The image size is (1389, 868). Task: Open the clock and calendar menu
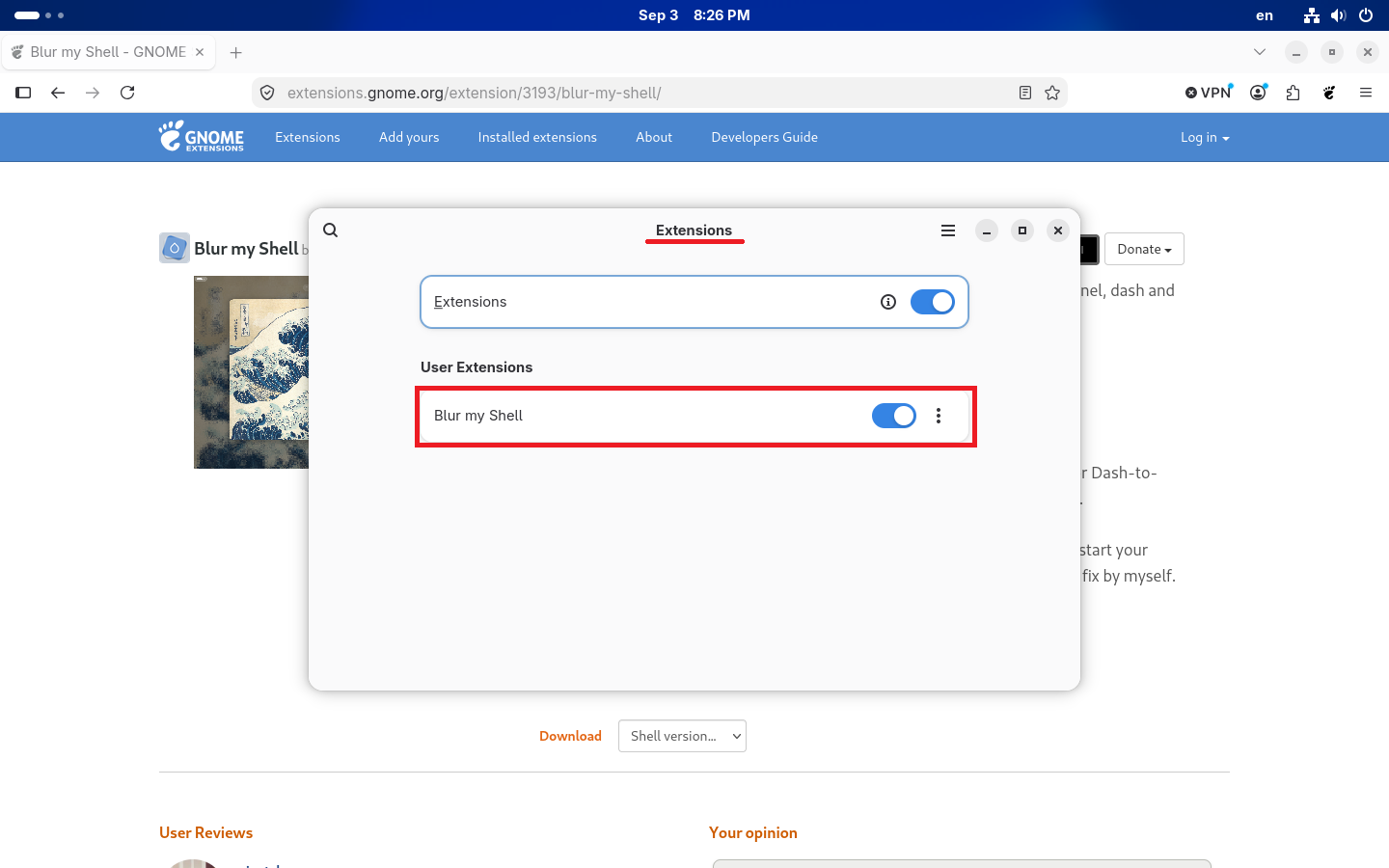(694, 15)
